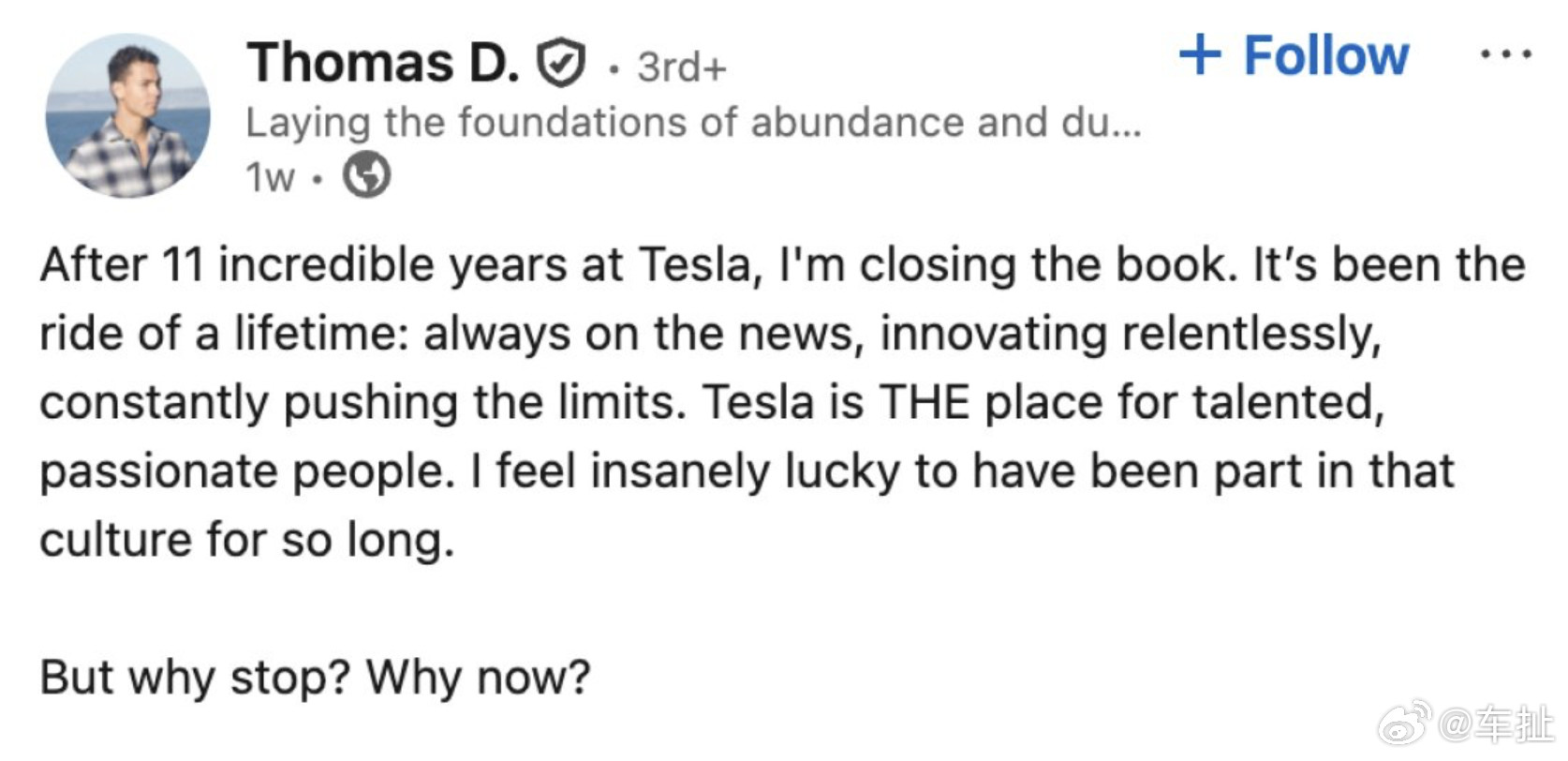Click the line 'But why stop? Why now?'
This screenshot has height=761, width=1568.
pos(312,677)
